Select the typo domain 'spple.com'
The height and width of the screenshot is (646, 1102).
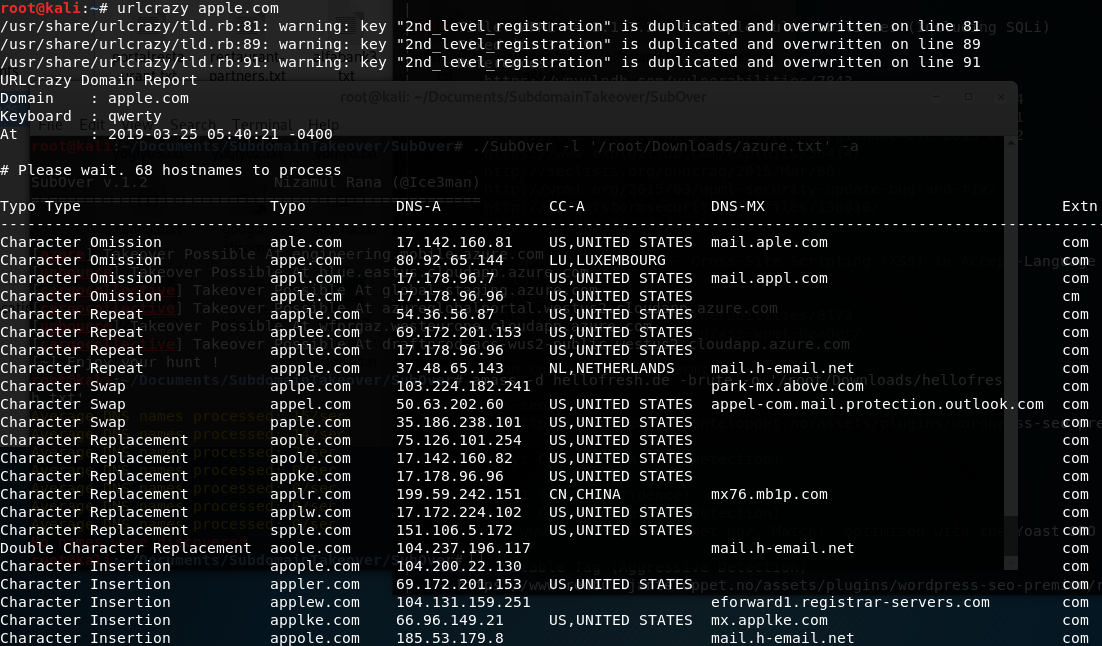(310, 530)
